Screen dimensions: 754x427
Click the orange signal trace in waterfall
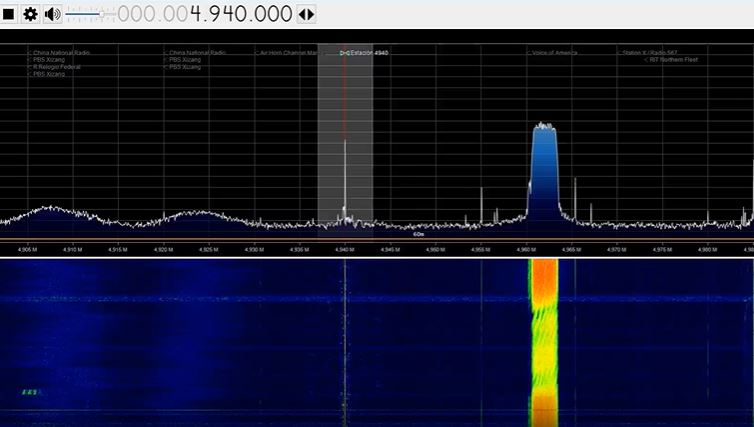pos(544,342)
